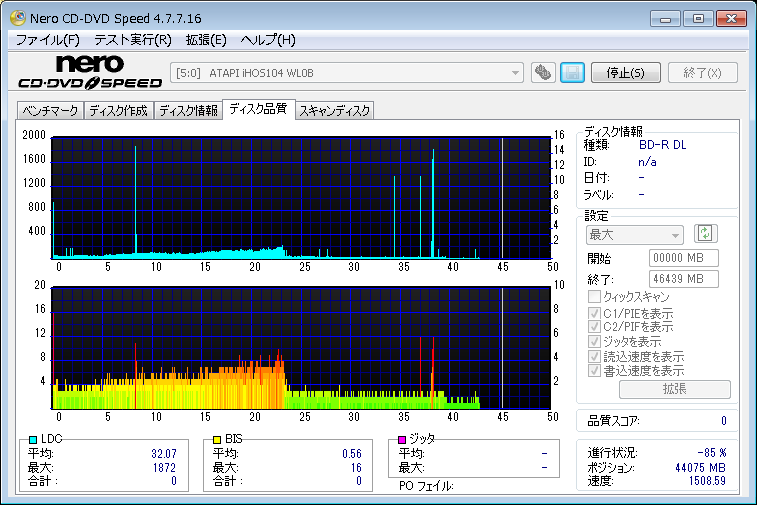757x505 pixels.
Task: Click the drive options icon next to the drive selector
Action: (543, 73)
